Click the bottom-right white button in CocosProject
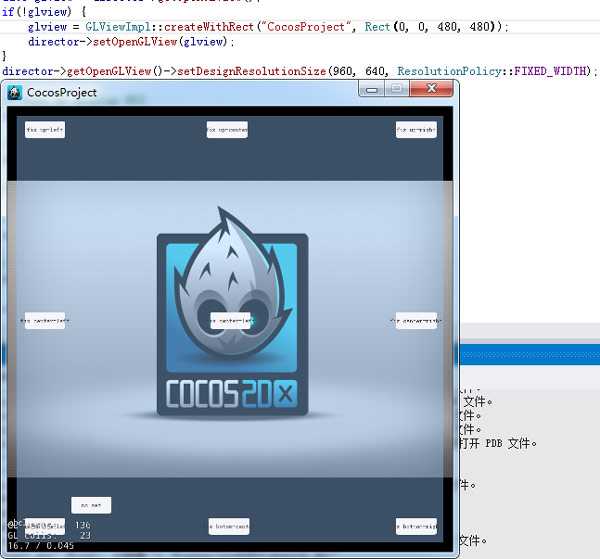This screenshot has height=559, width=600. tap(416, 526)
